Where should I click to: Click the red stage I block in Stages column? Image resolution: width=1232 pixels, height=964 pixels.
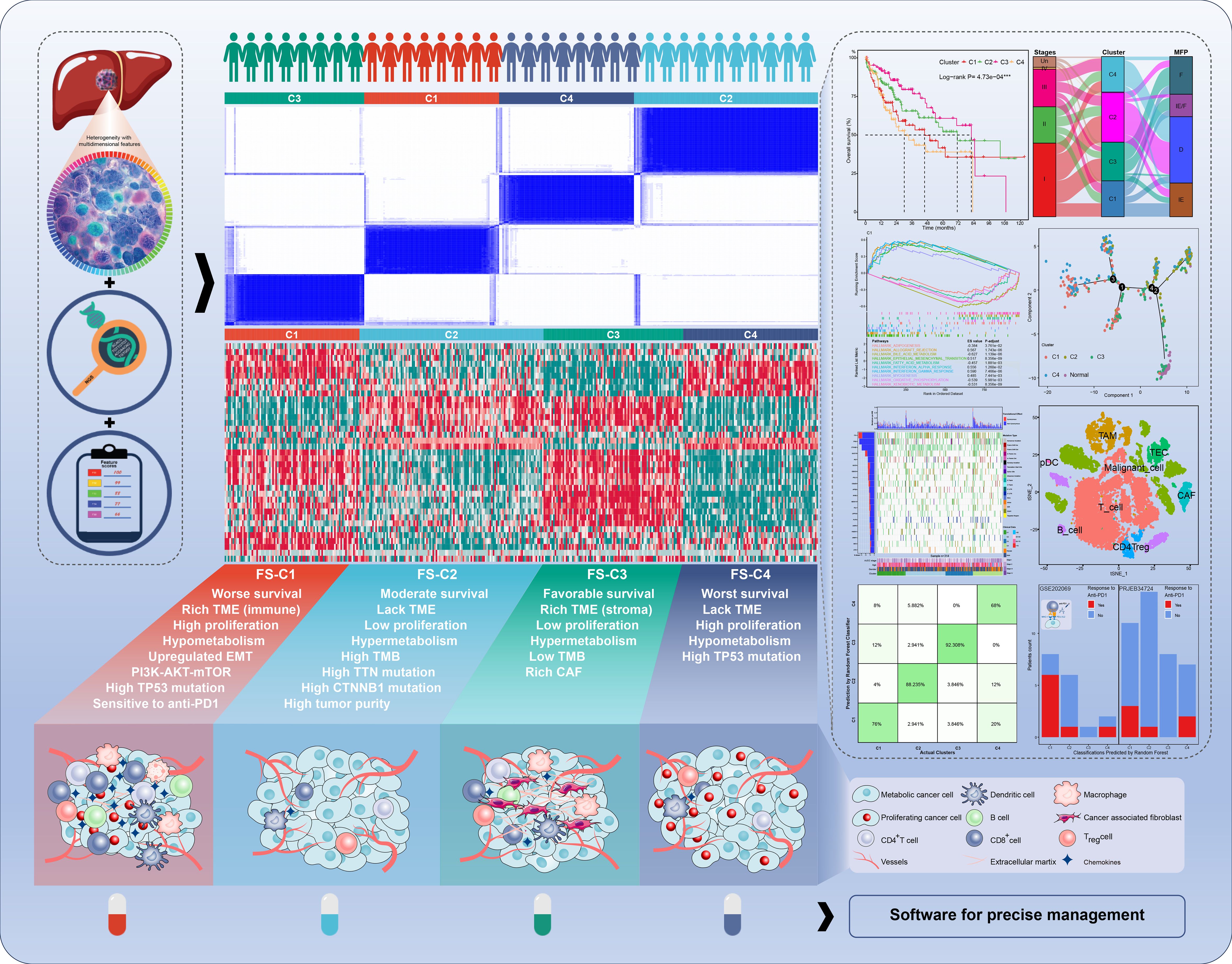point(1044,179)
